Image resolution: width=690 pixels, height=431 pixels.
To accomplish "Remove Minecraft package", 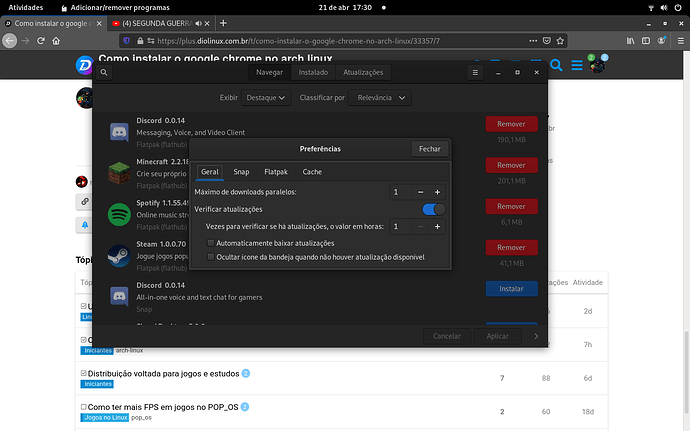I will tap(511, 165).
